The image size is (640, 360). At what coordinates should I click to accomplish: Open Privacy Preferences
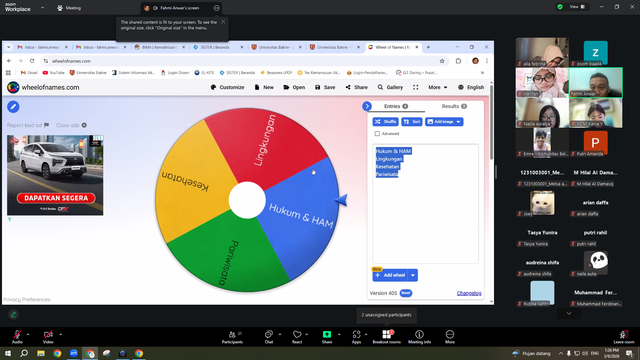27,300
